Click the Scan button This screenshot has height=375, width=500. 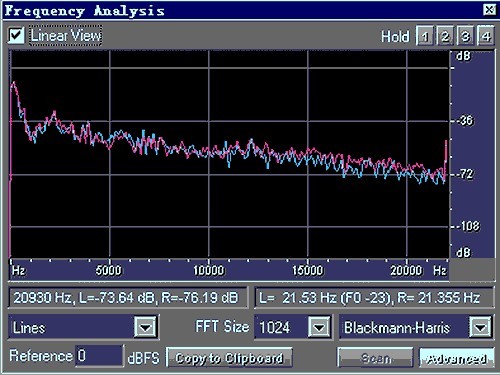[x=376, y=358]
